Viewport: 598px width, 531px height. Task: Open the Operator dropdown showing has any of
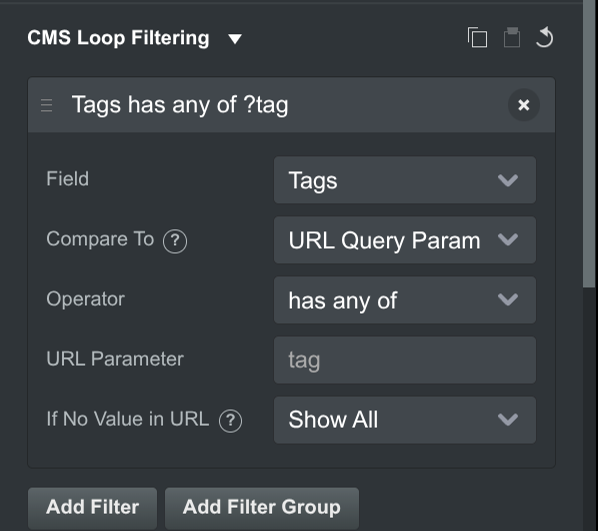(x=405, y=300)
